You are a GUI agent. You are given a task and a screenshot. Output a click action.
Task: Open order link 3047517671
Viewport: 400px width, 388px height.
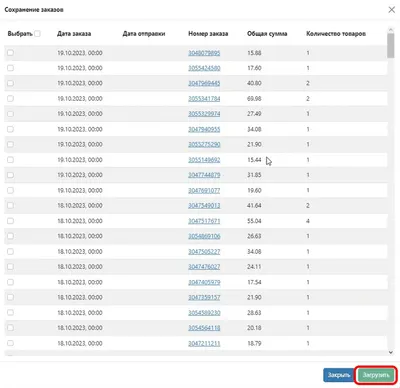coord(204,221)
